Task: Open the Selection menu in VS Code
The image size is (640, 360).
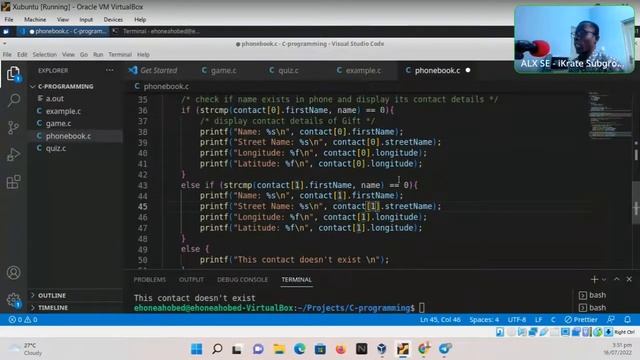Action: [44, 54]
